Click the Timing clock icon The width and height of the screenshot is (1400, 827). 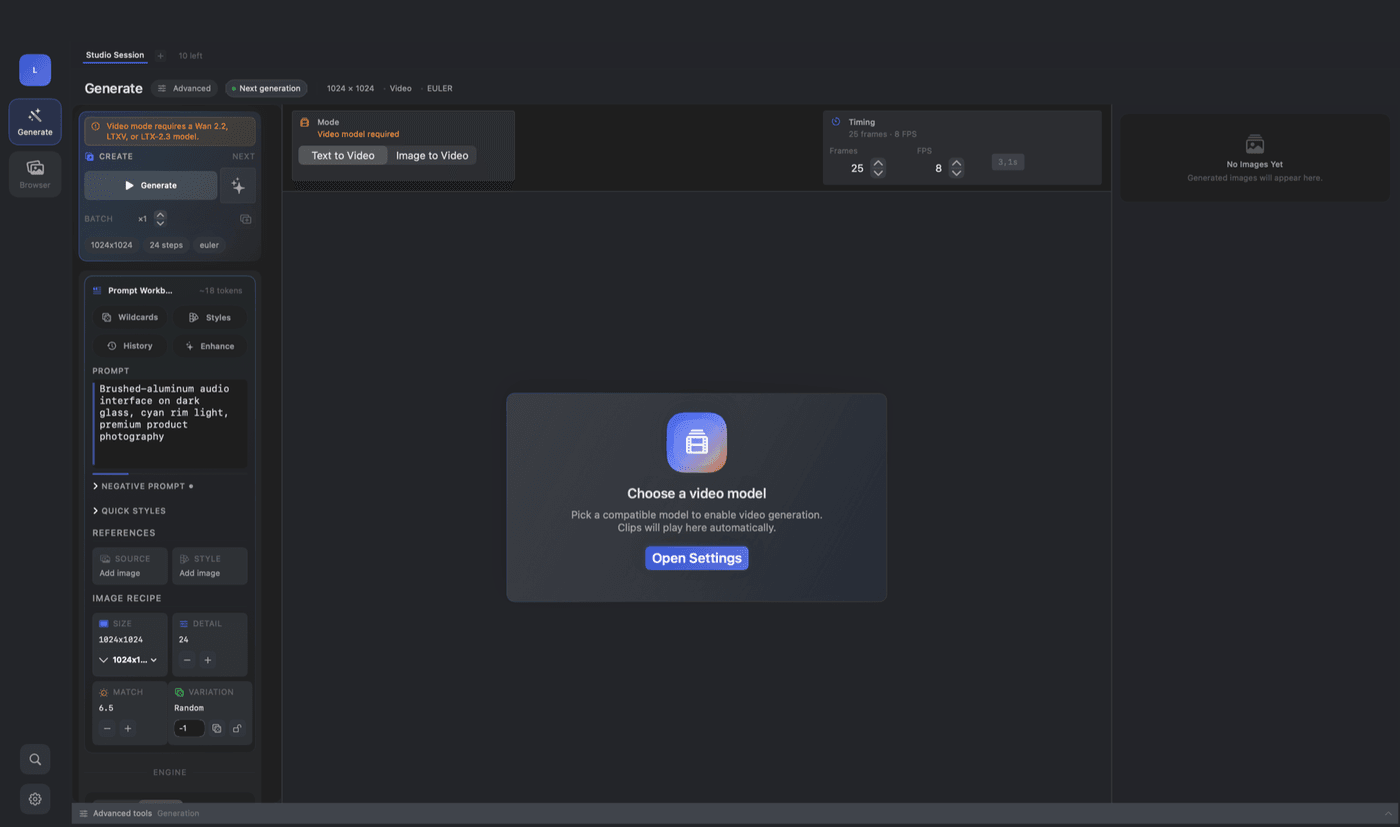click(x=836, y=122)
